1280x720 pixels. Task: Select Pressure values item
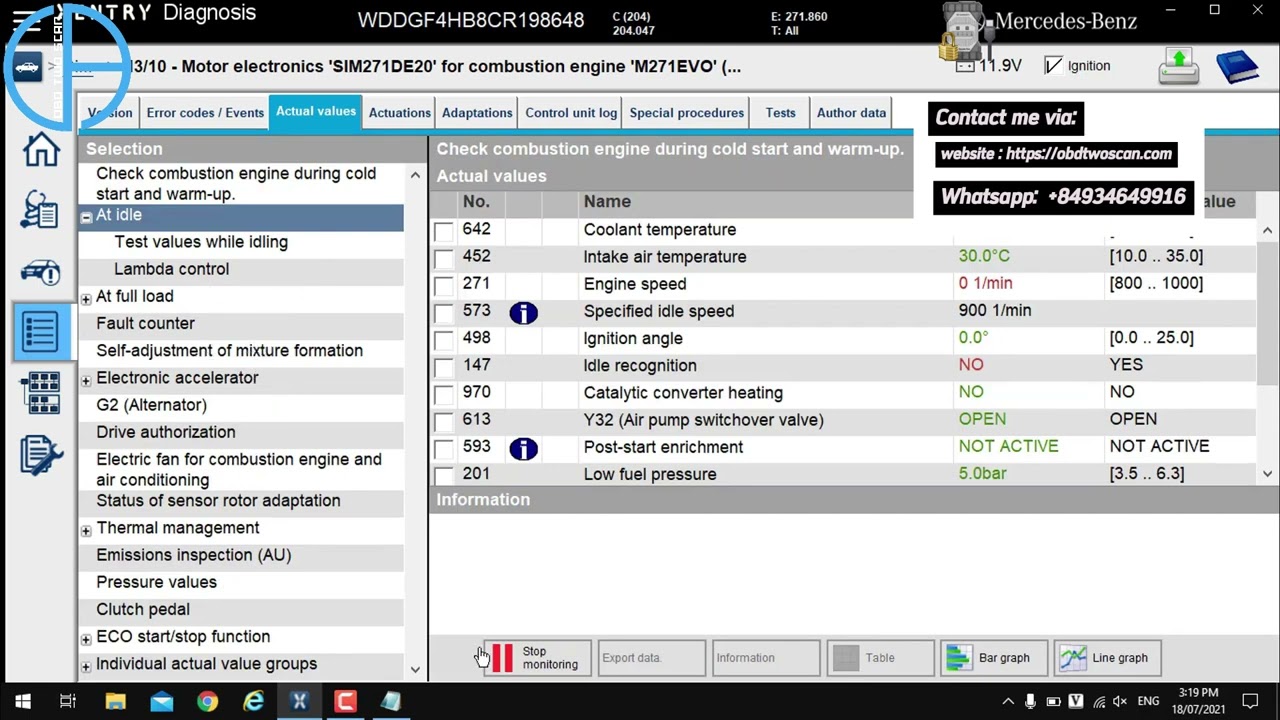click(156, 582)
